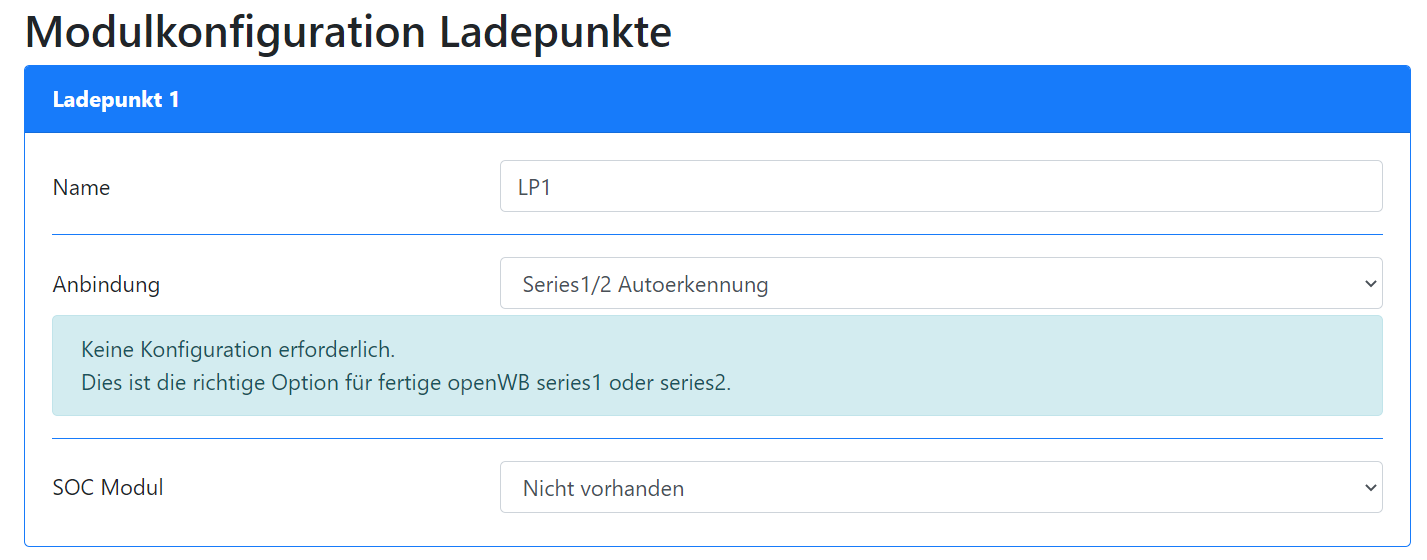
Task: Click the word 'series2' in the info box
Action: click(696, 382)
